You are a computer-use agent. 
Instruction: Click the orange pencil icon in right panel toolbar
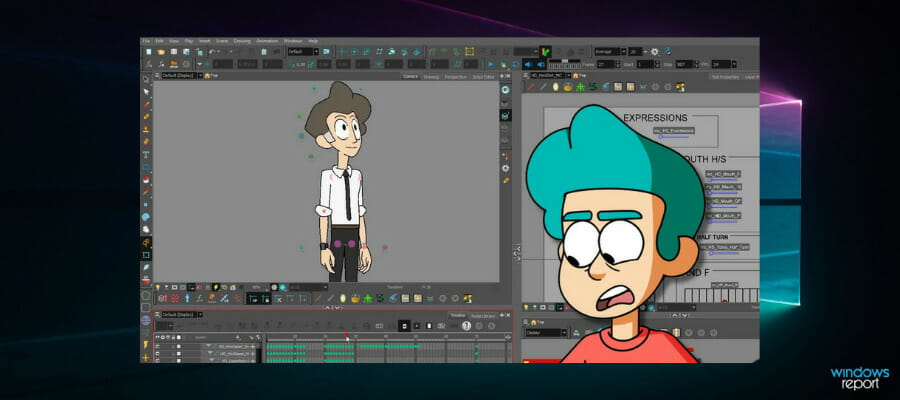point(530,87)
